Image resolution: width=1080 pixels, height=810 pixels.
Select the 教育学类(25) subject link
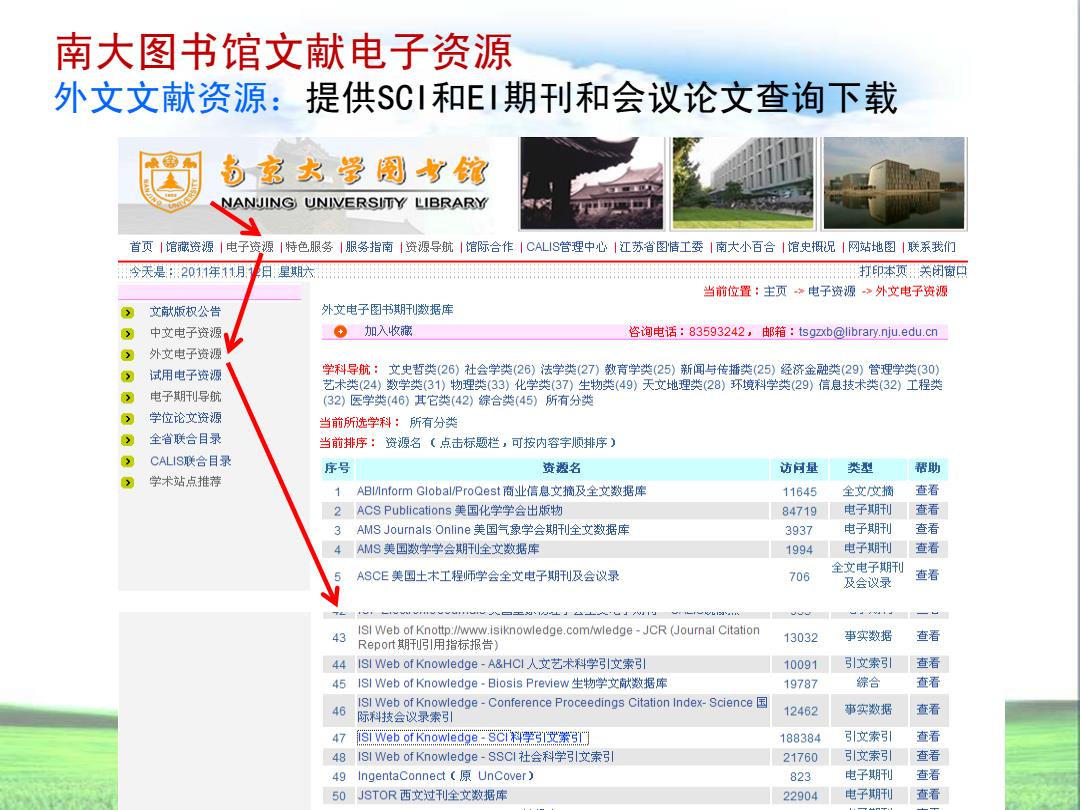pos(640,370)
